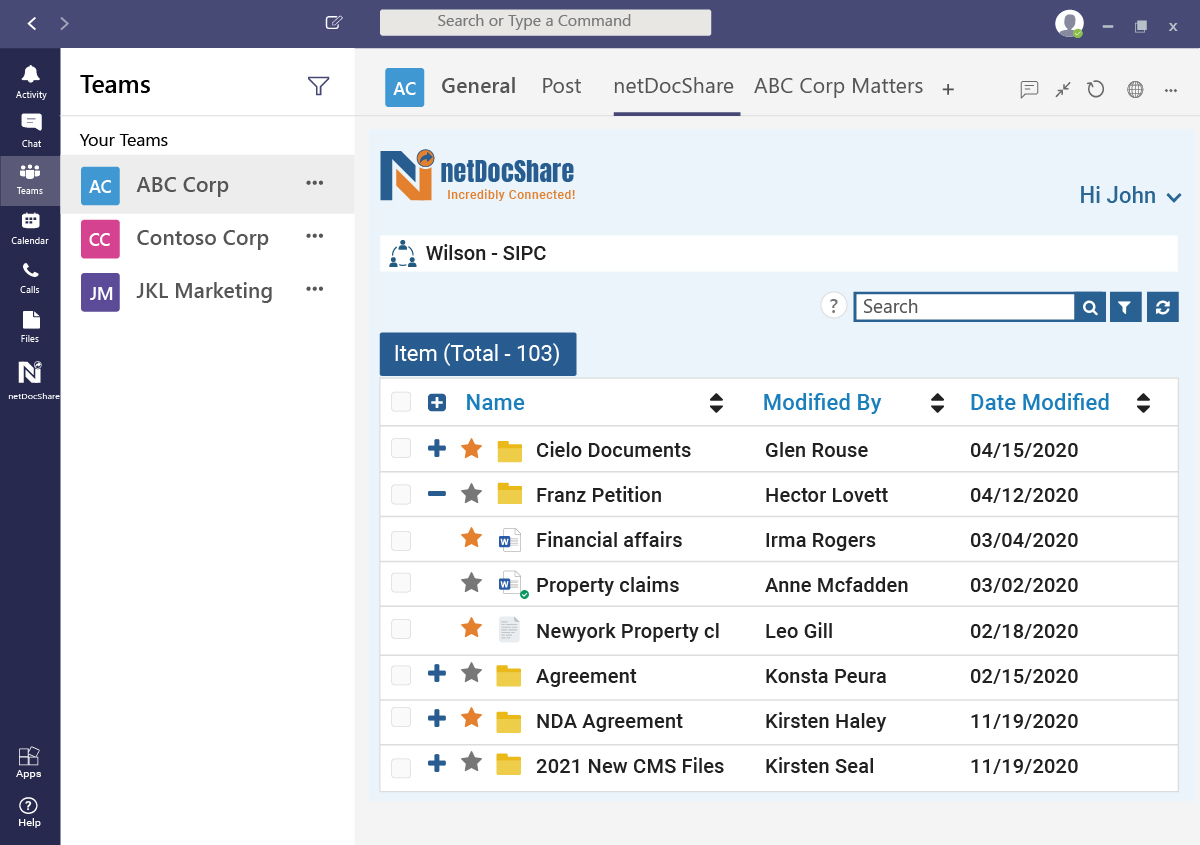
Task: Open Help in the left sidebar
Action: [x=29, y=811]
